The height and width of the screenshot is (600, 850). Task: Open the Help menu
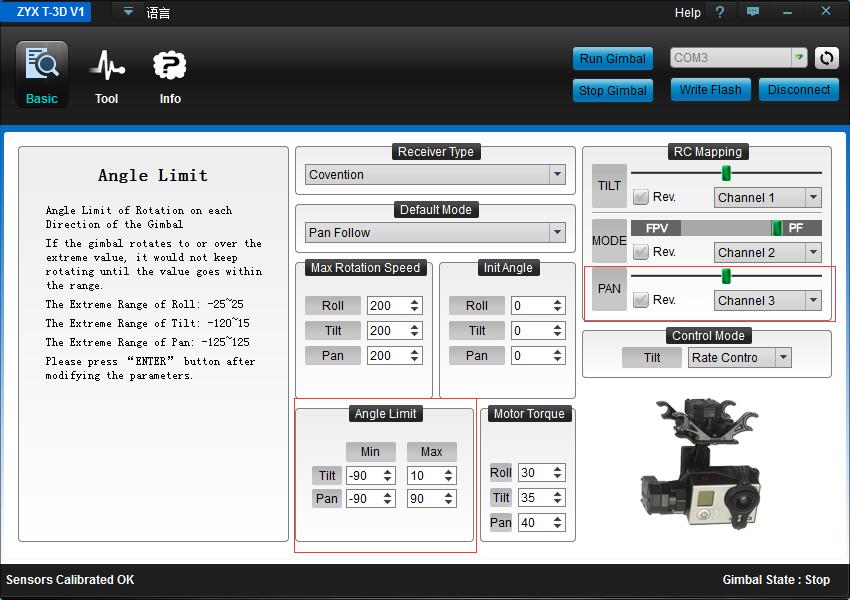coord(688,13)
